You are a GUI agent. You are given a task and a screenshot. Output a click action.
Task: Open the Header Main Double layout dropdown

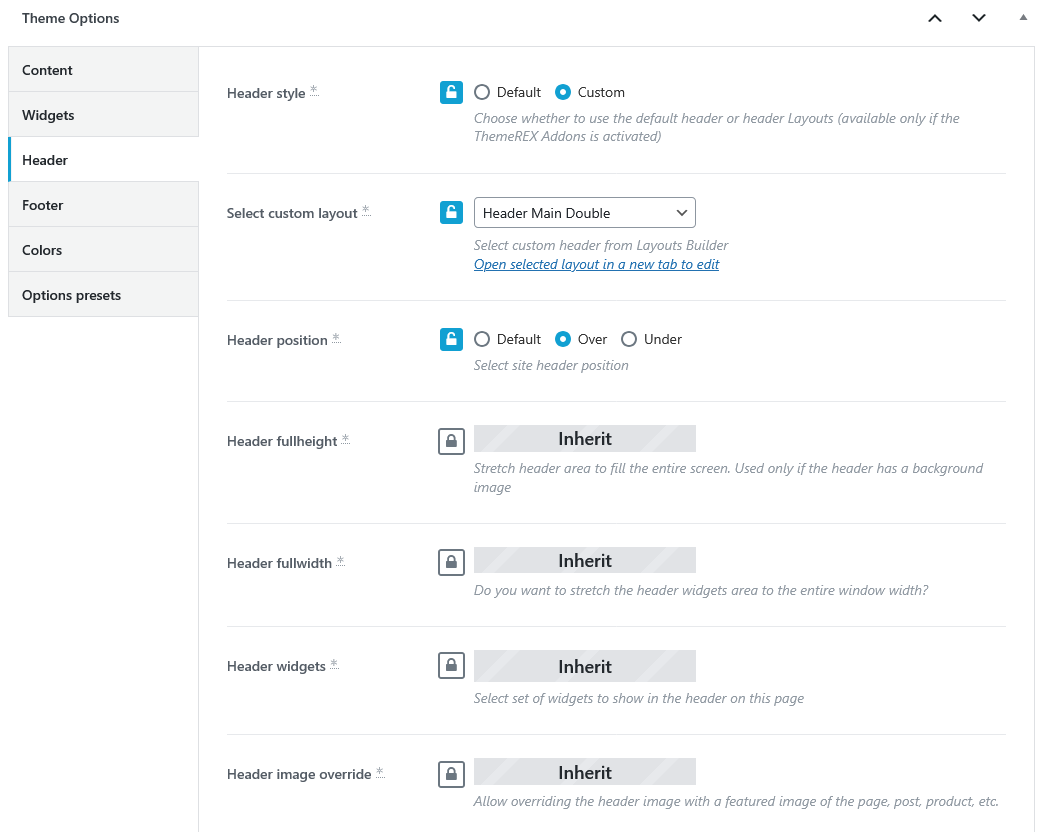tap(585, 212)
